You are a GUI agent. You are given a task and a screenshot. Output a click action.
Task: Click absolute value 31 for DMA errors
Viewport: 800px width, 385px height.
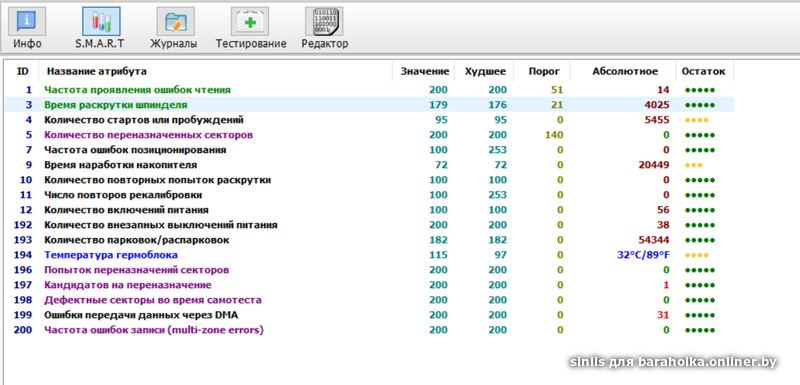tap(663, 315)
